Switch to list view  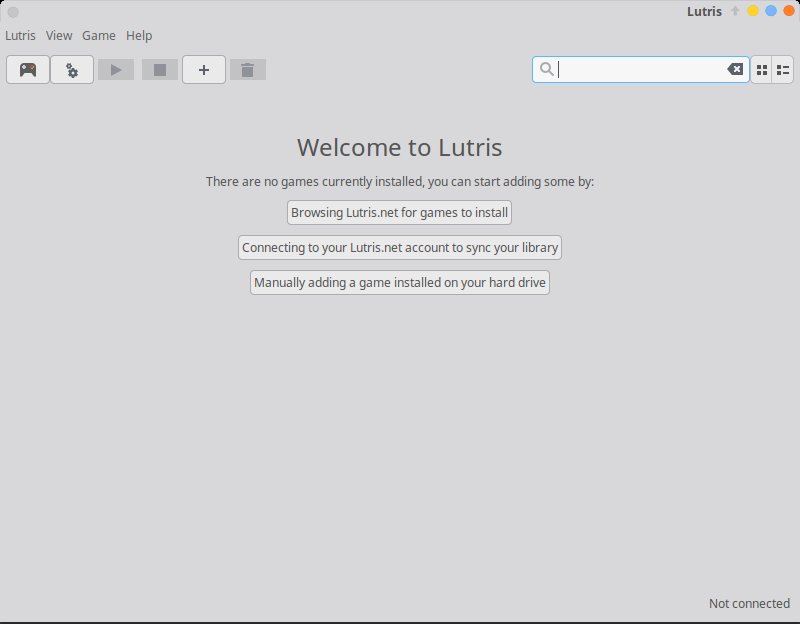pyautogui.click(x=783, y=69)
